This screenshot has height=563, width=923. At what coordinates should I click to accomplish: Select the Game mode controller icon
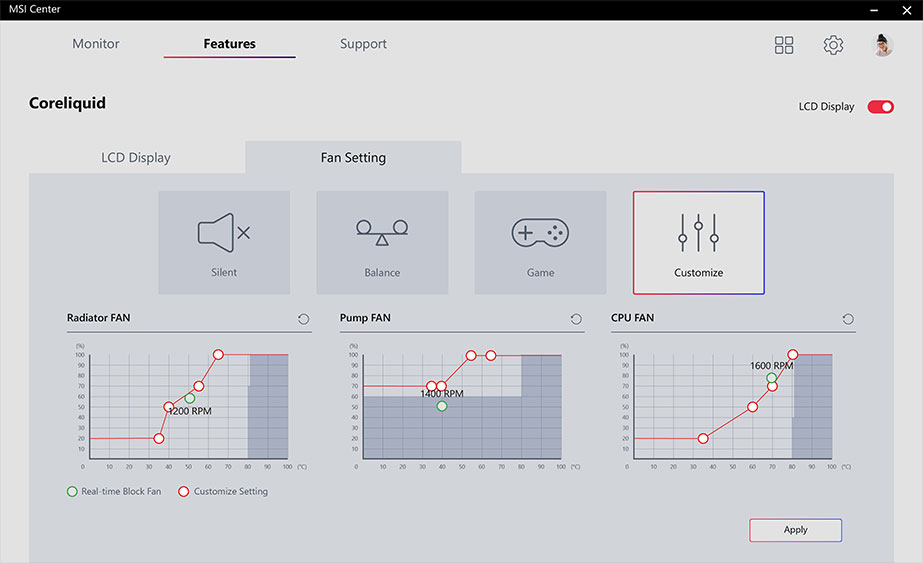[x=540, y=233]
